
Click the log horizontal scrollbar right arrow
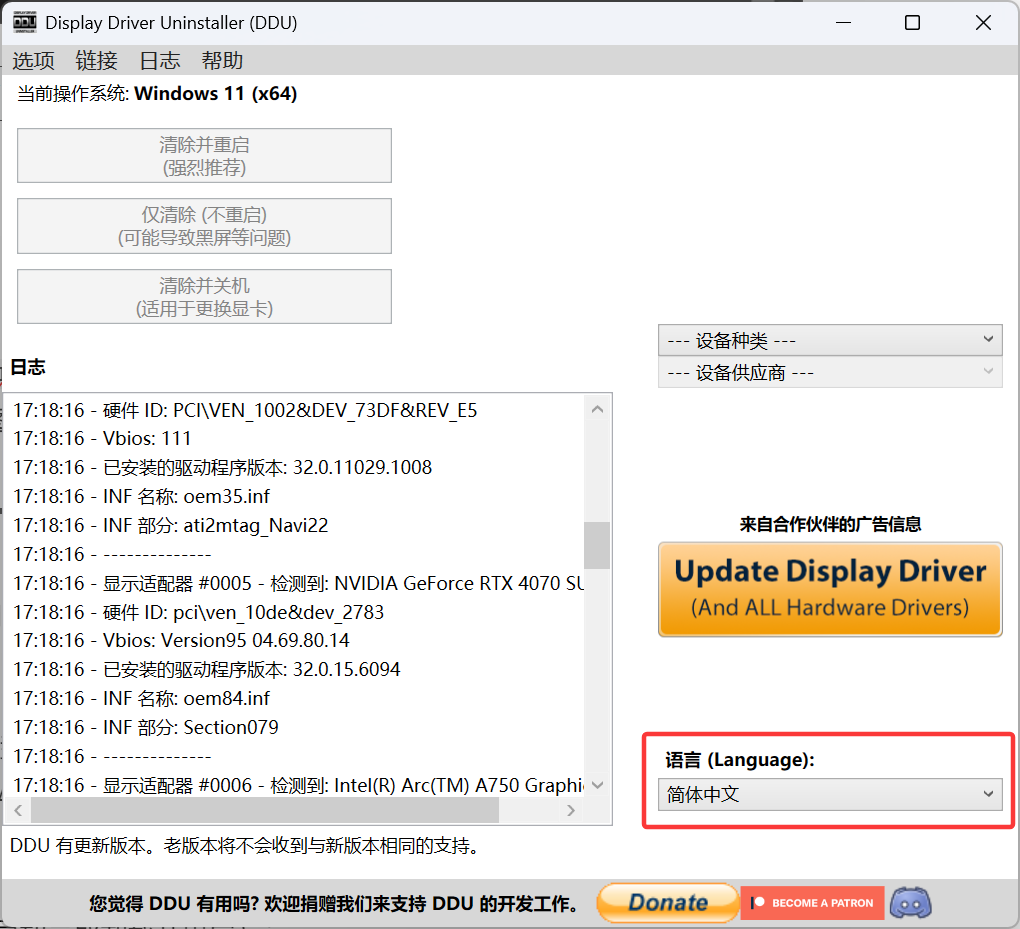570,810
